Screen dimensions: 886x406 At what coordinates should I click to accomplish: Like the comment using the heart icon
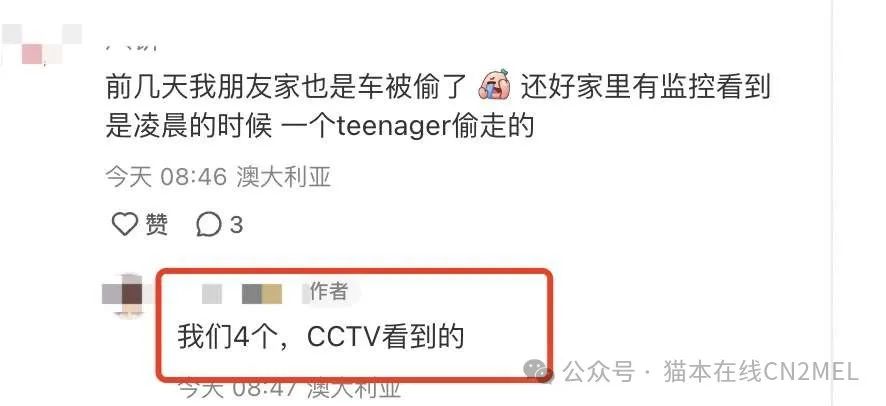point(124,225)
